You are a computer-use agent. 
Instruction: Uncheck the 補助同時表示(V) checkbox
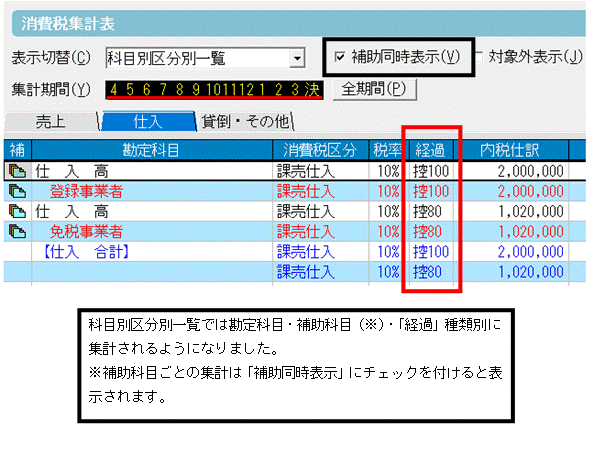340,57
